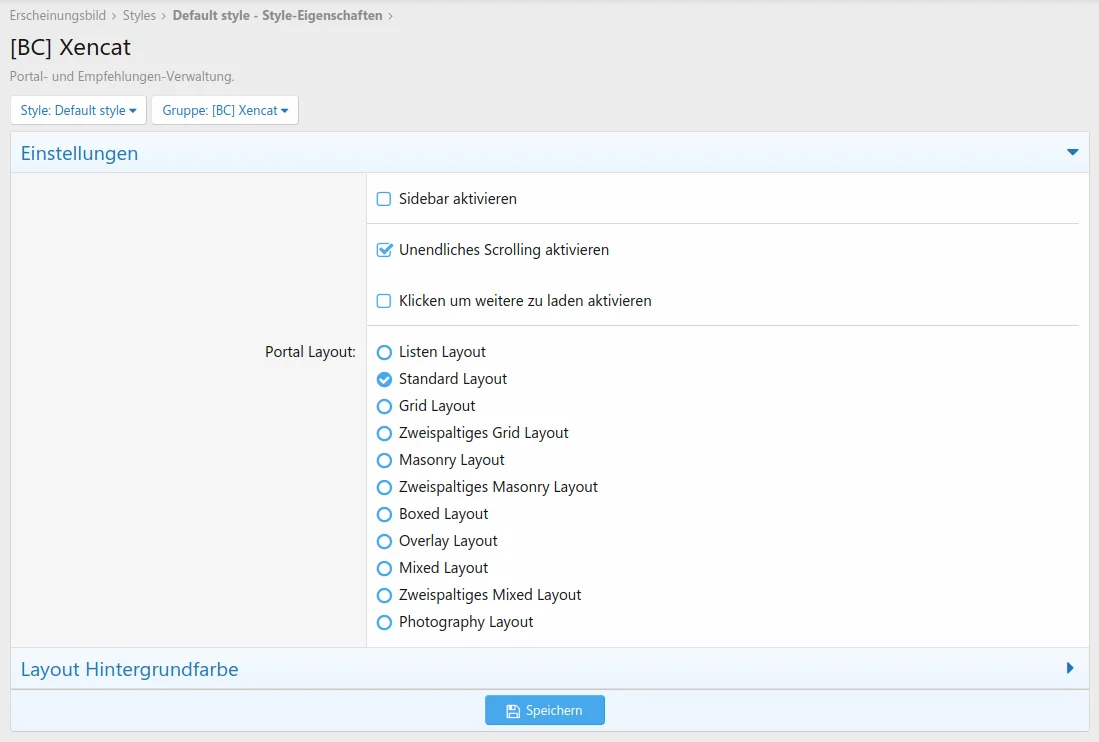Pick the Photography Layout radio button

[x=384, y=622]
